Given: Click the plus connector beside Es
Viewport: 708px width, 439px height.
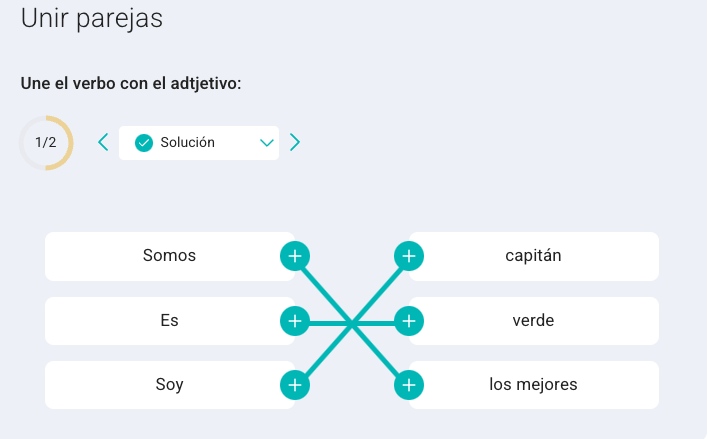Looking at the screenshot, I should click(295, 321).
